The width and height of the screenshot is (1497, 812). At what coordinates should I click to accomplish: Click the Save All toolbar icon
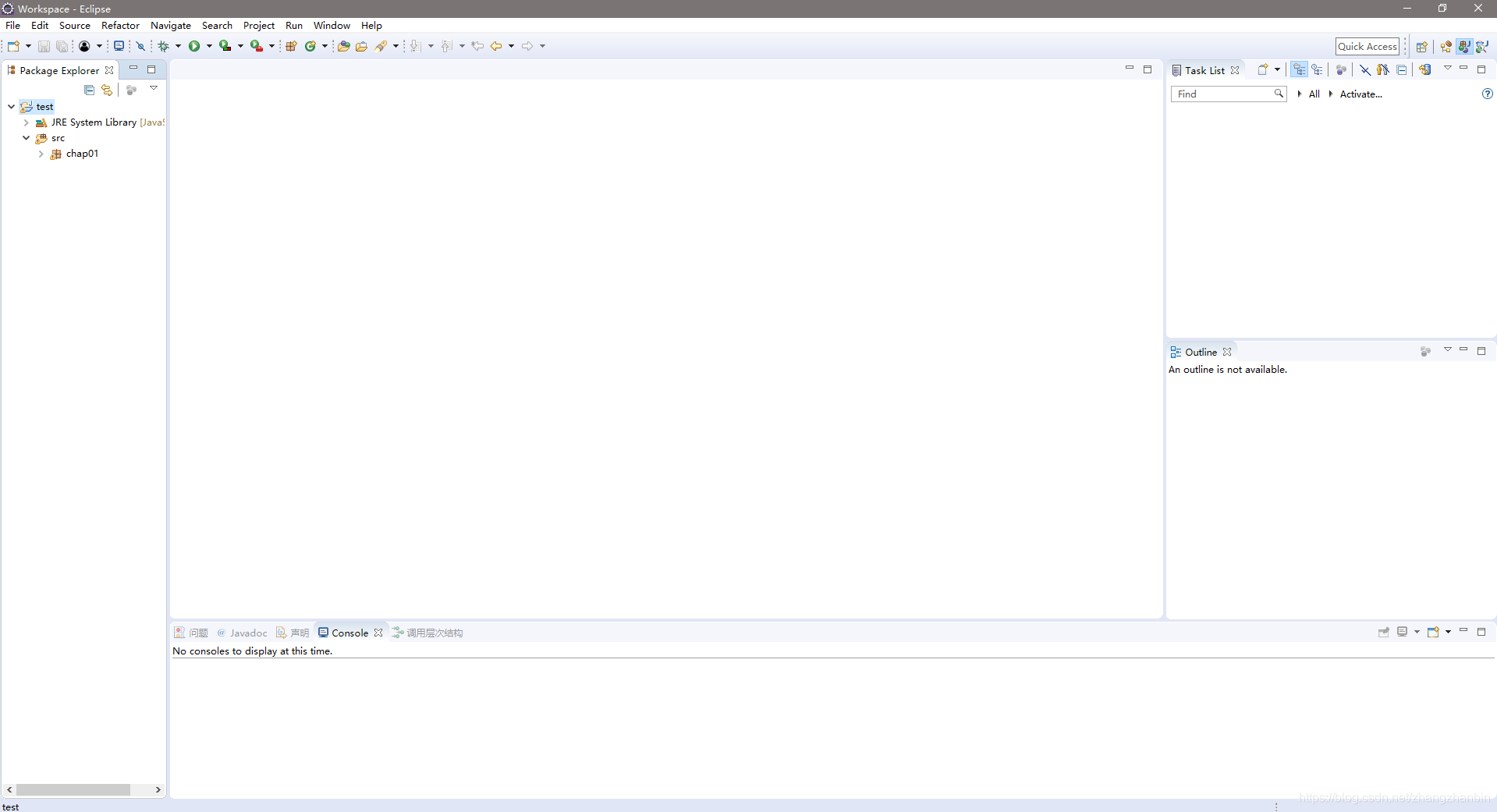62,46
